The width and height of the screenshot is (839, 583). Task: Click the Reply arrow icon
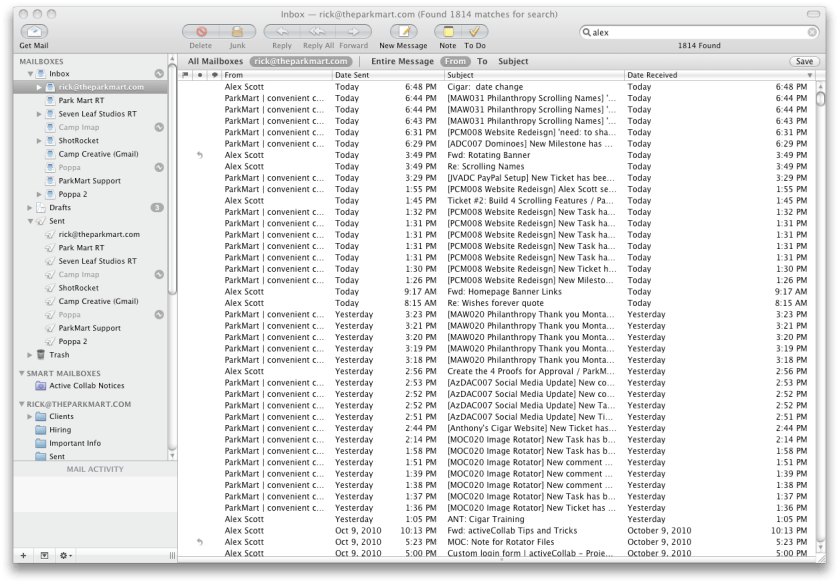click(x=282, y=32)
